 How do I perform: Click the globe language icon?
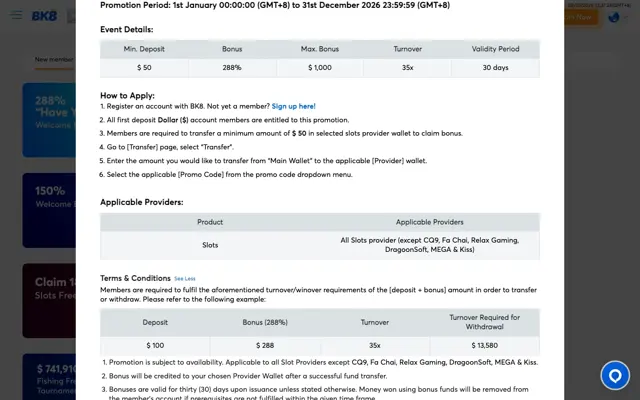pyautogui.click(x=613, y=18)
